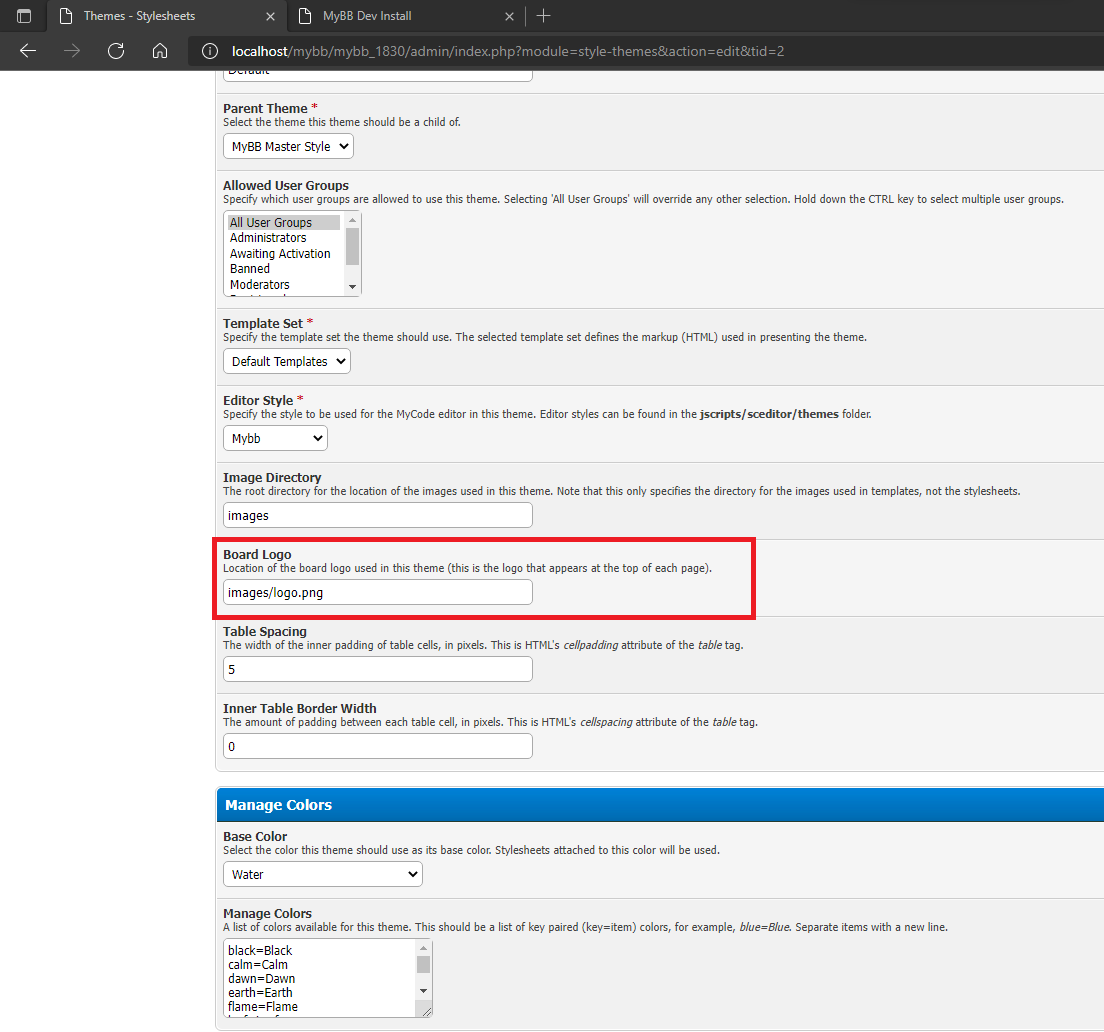Focus the Image Directory text field

coord(377,515)
